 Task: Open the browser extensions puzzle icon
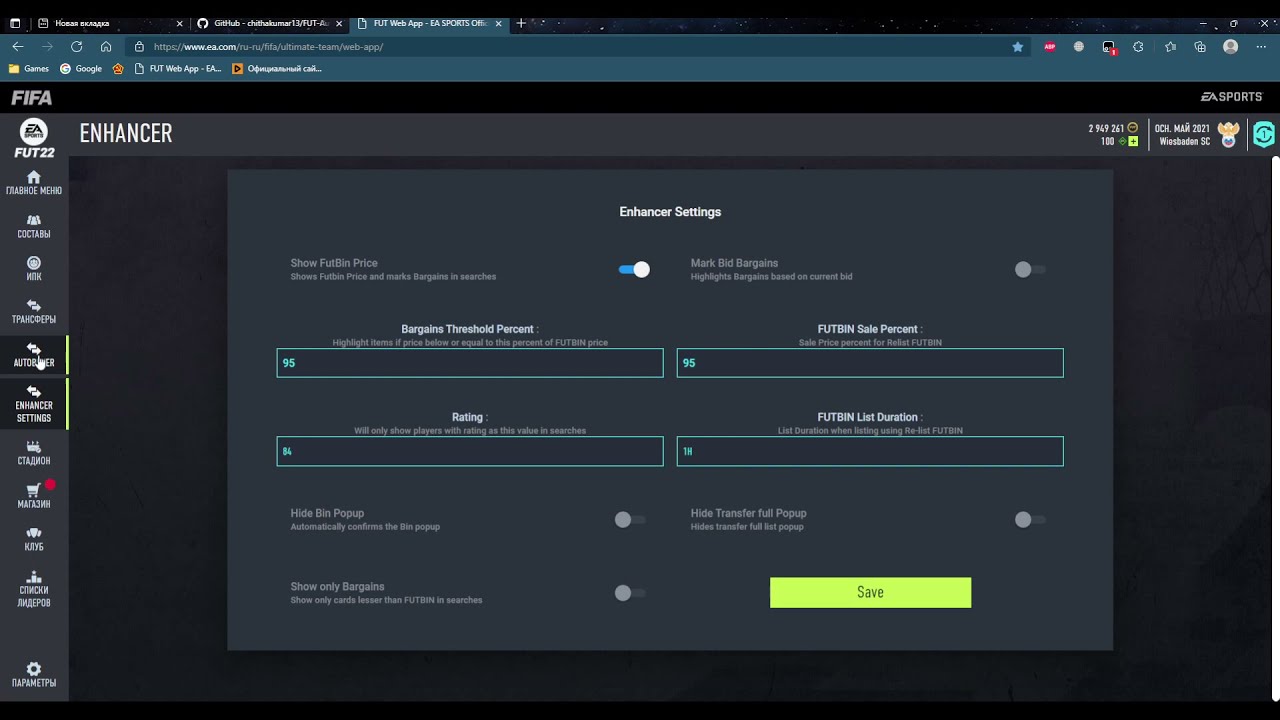point(1138,47)
